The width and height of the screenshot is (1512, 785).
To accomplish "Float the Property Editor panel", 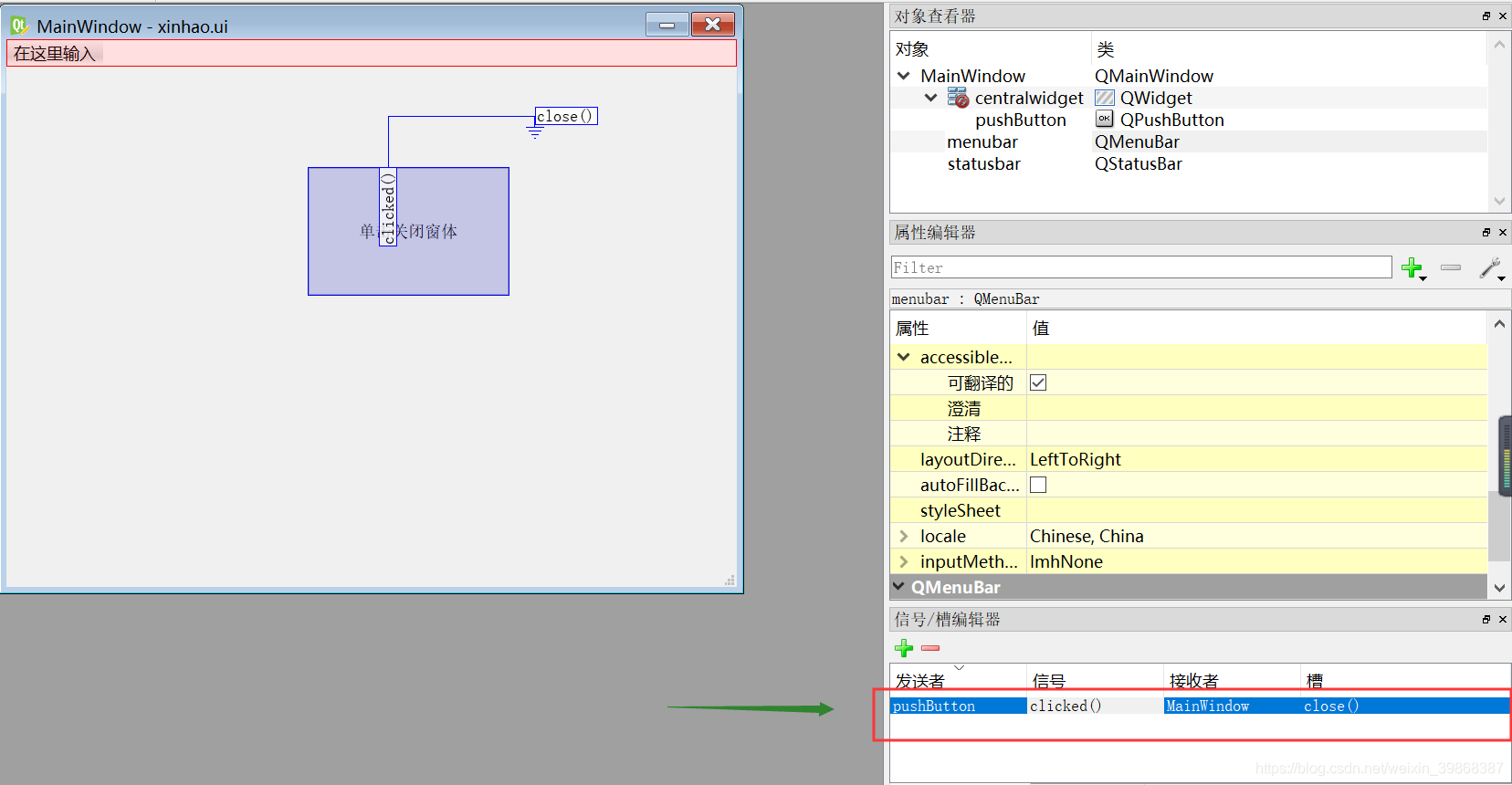I will 1486,233.
